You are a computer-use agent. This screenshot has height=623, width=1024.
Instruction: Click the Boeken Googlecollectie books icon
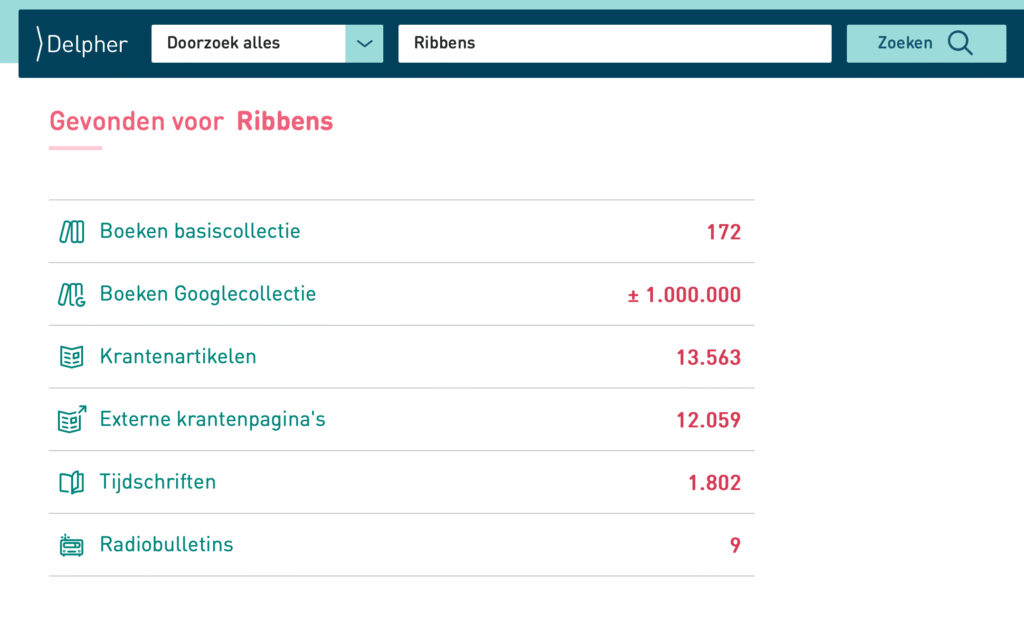[x=72, y=295]
